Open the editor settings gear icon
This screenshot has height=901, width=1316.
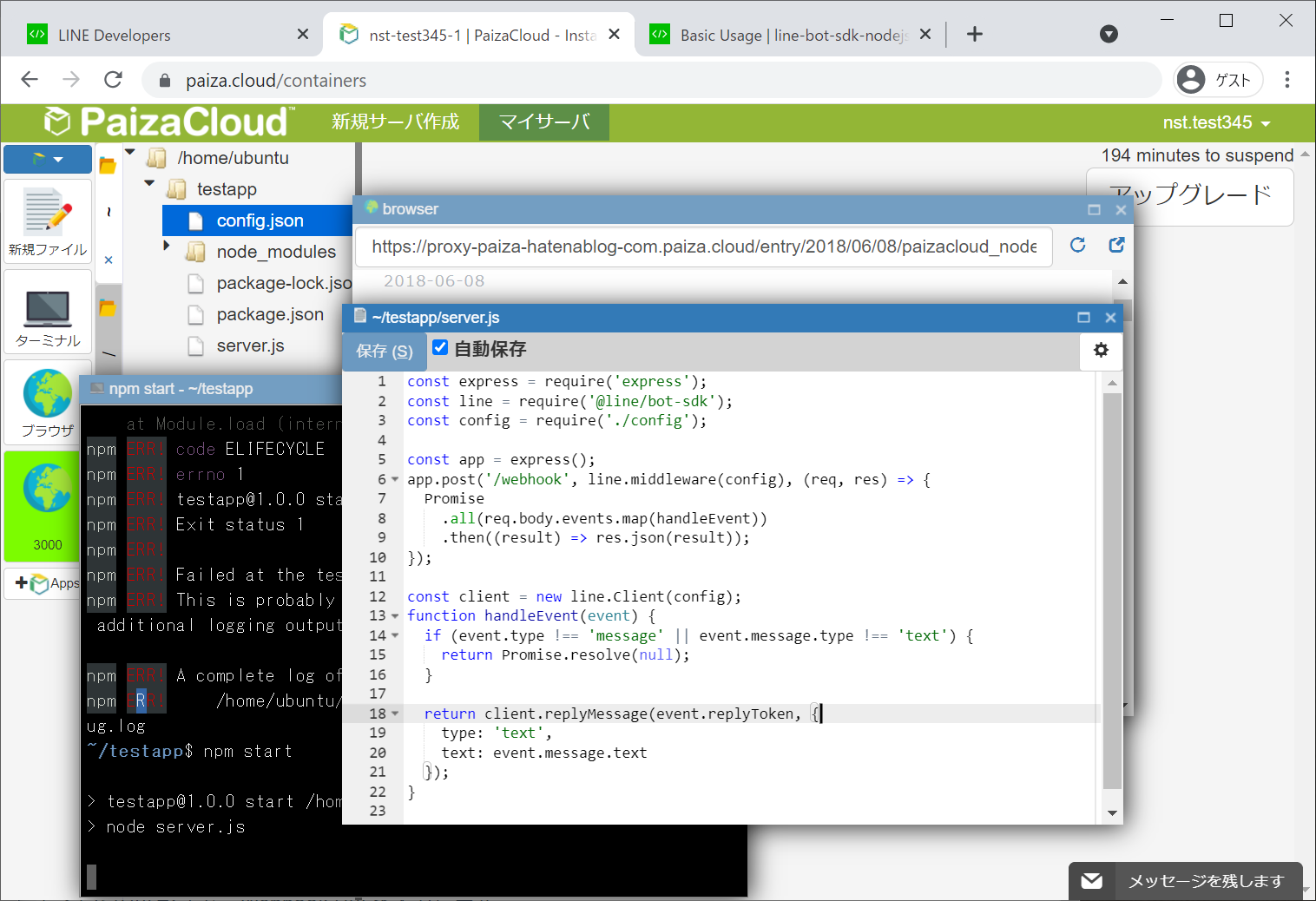1101,350
